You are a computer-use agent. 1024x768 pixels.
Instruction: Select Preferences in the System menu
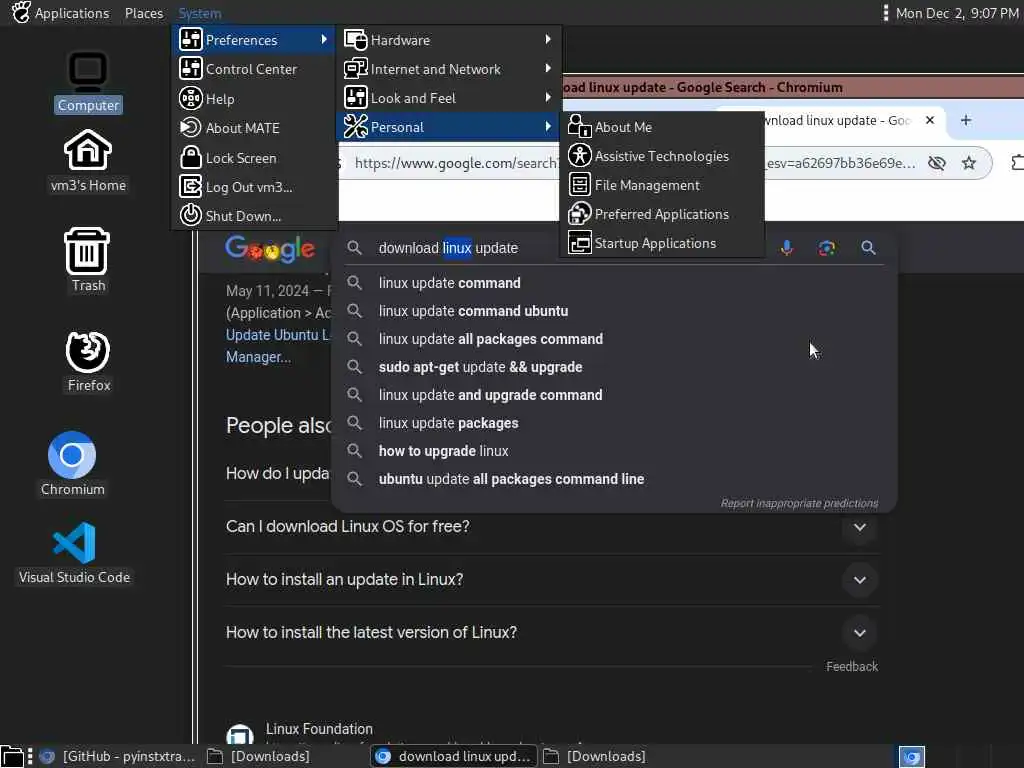click(253, 40)
